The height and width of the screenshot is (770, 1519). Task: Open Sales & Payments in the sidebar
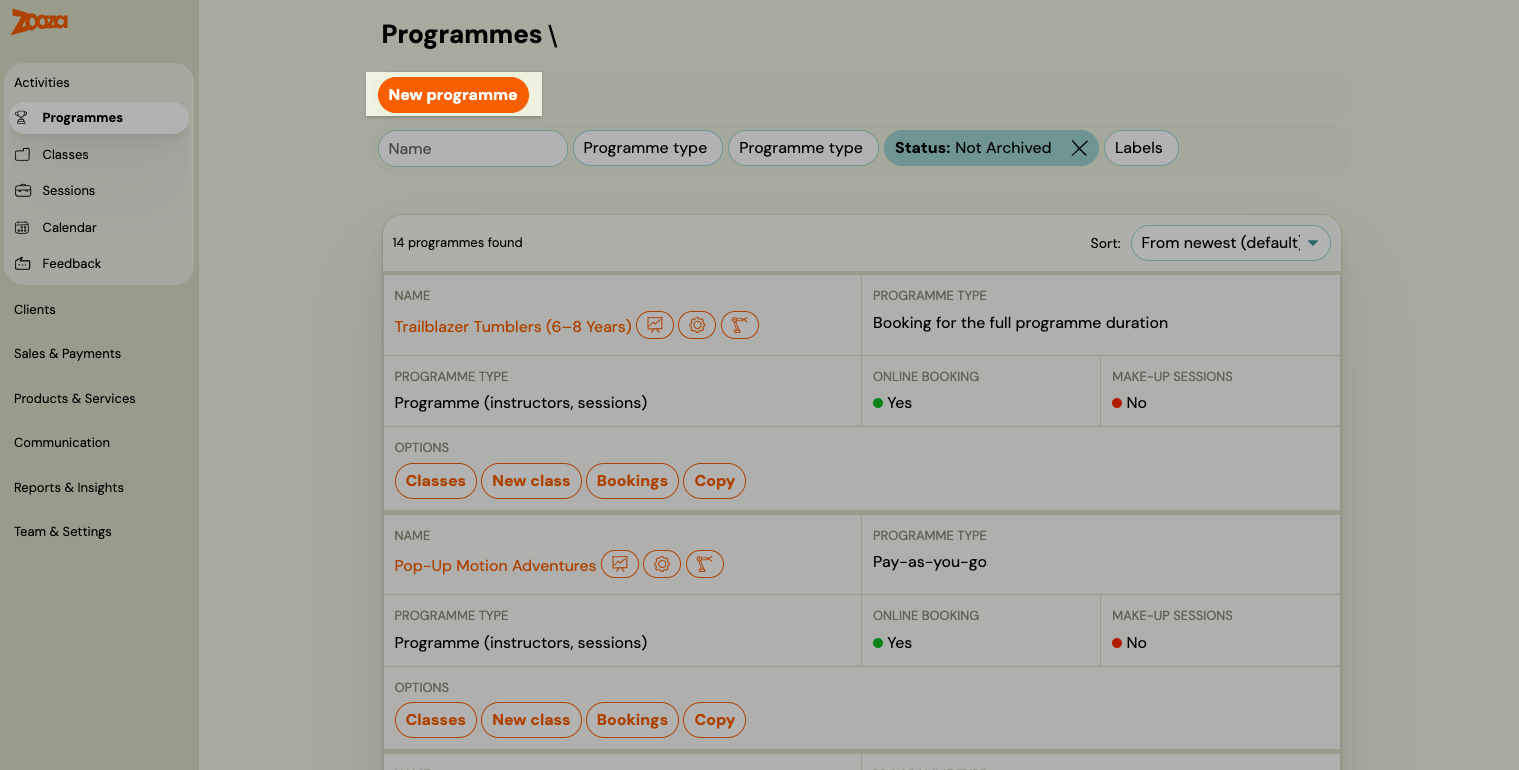[x=67, y=353]
